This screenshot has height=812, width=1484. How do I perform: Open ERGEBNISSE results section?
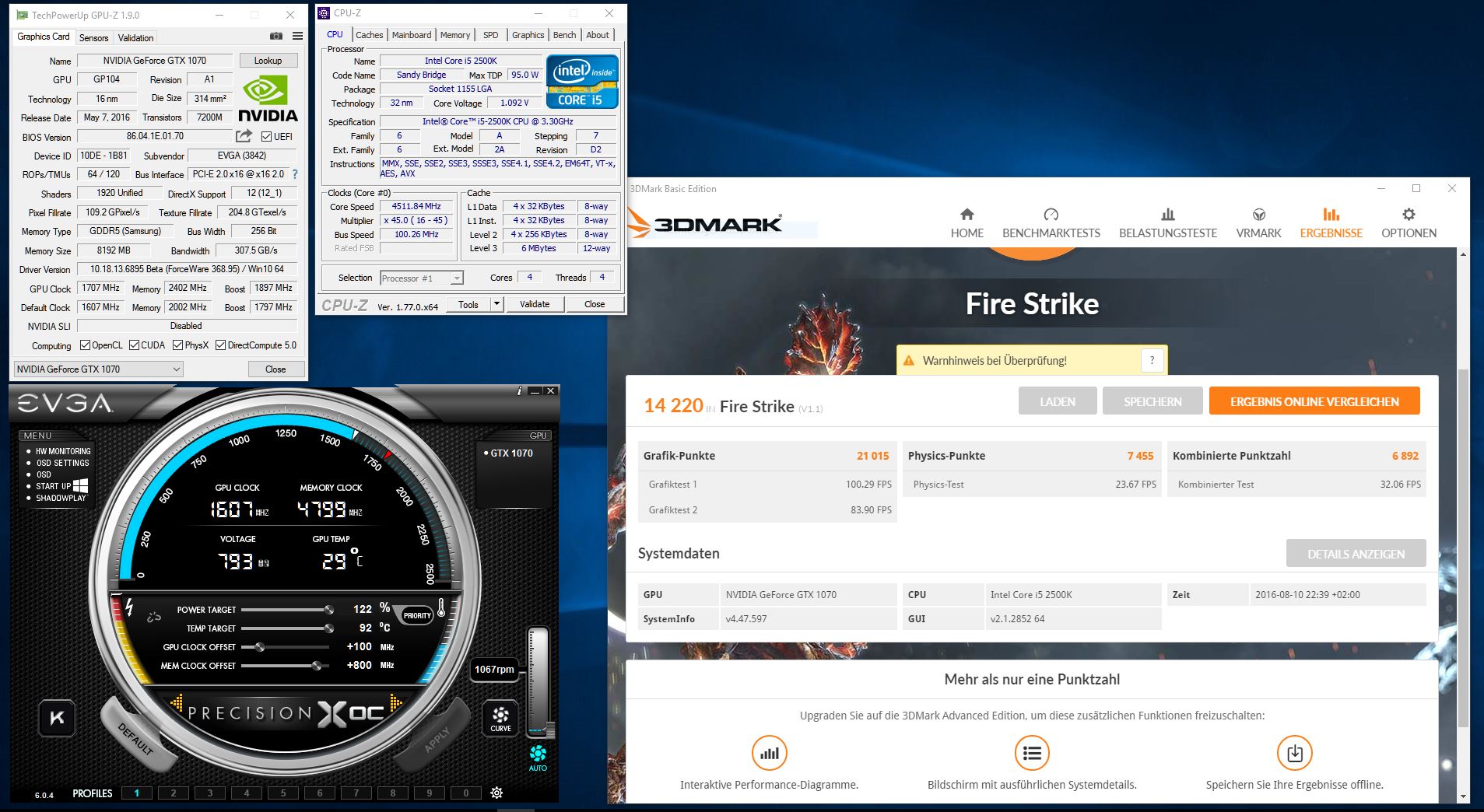pos(1331,223)
